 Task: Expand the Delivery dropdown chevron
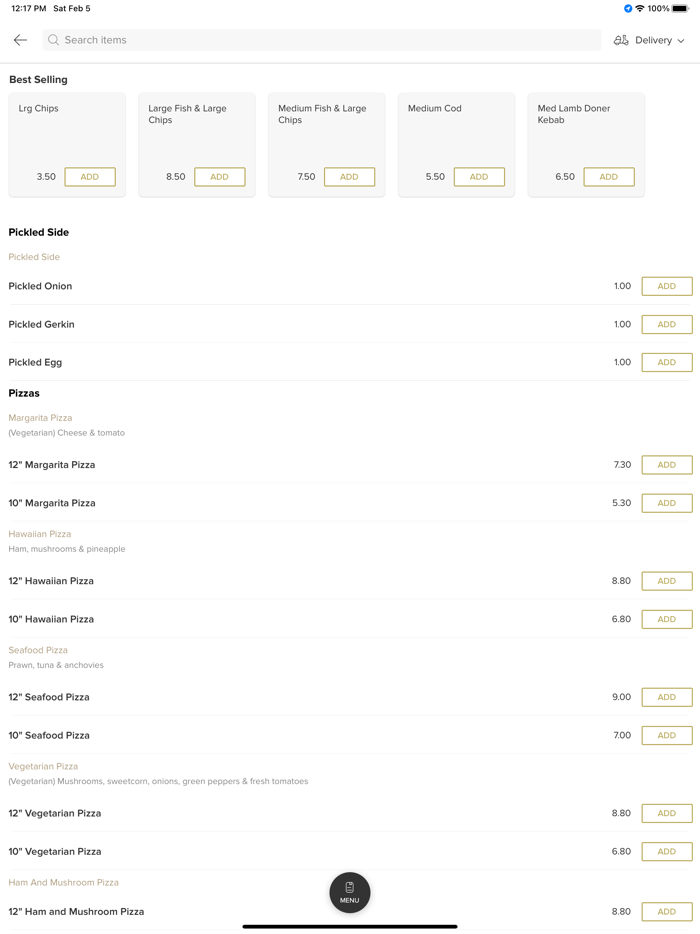(681, 41)
